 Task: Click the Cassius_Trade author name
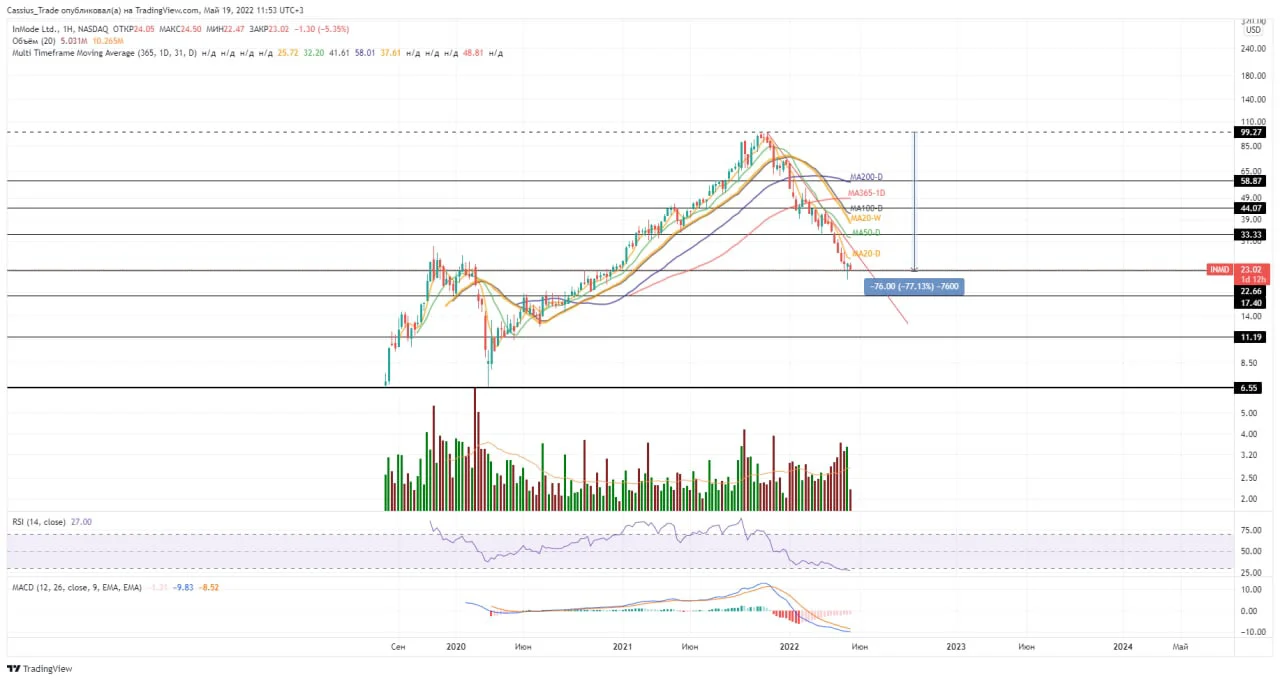[x=30, y=9]
